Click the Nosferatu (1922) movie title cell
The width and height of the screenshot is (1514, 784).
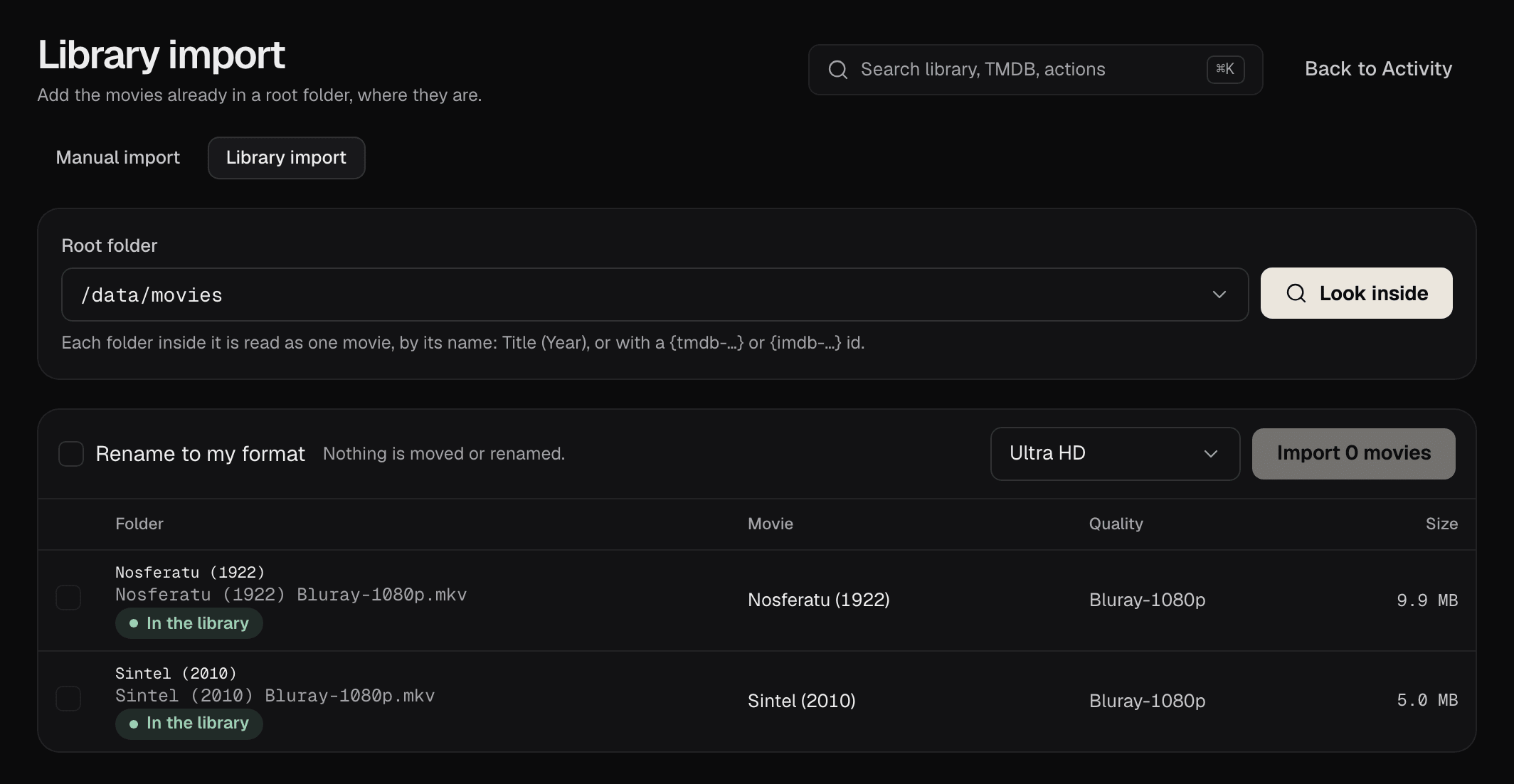pyautogui.click(x=819, y=600)
